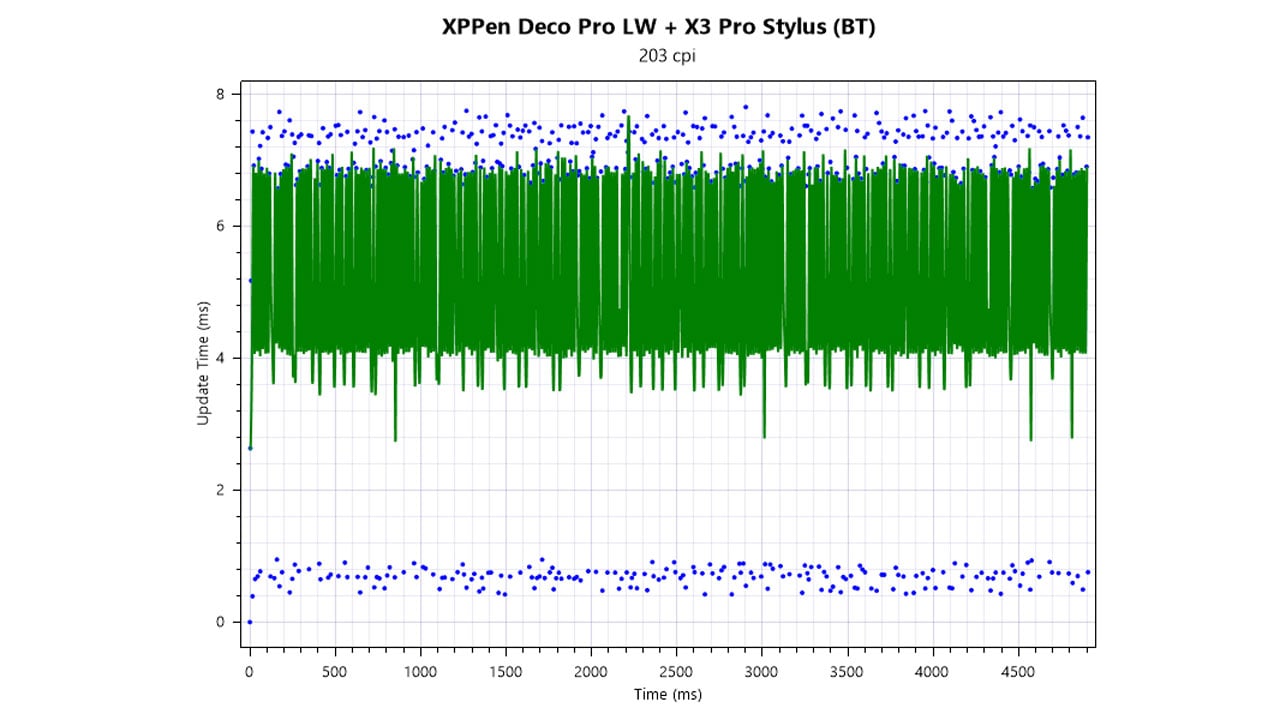
Task: Click the y-axis tick label 2
Action: coord(221,490)
